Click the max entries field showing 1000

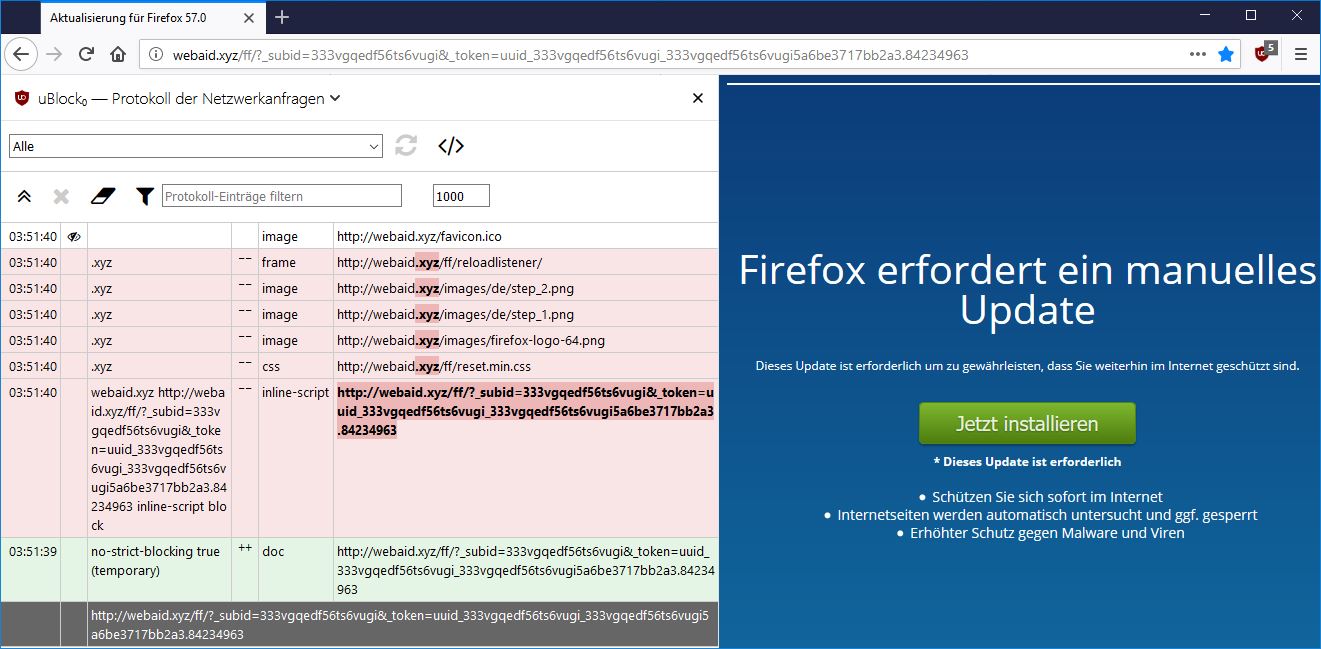coord(461,196)
